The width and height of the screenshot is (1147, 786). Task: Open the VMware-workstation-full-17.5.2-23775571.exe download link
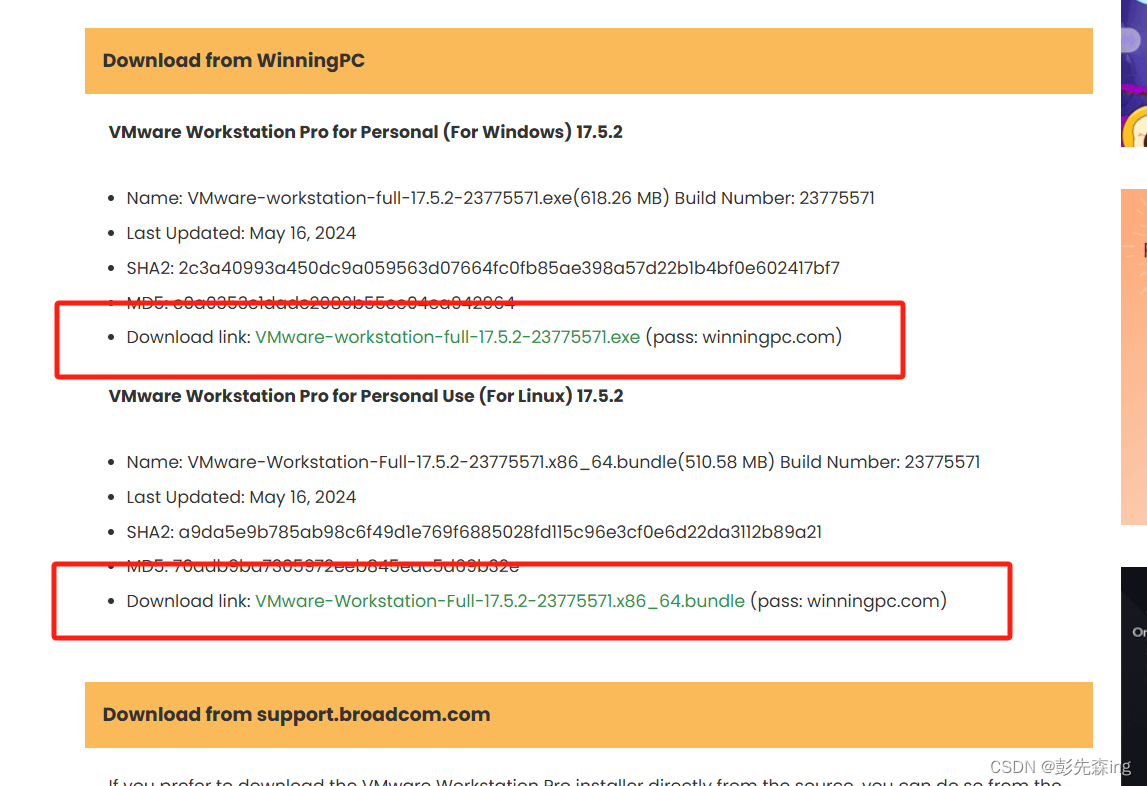(447, 337)
